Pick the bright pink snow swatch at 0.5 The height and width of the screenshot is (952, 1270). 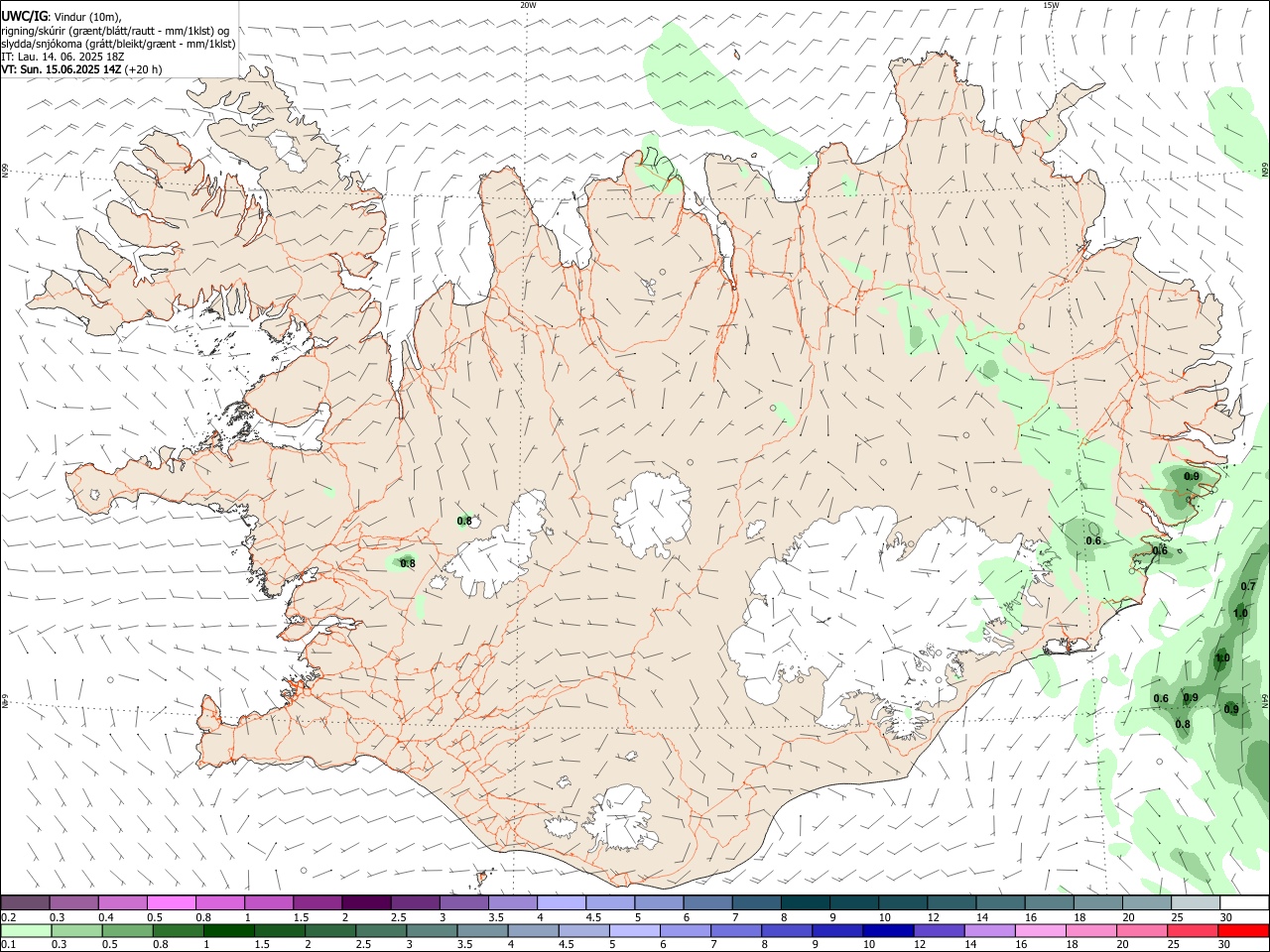[171, 902]
